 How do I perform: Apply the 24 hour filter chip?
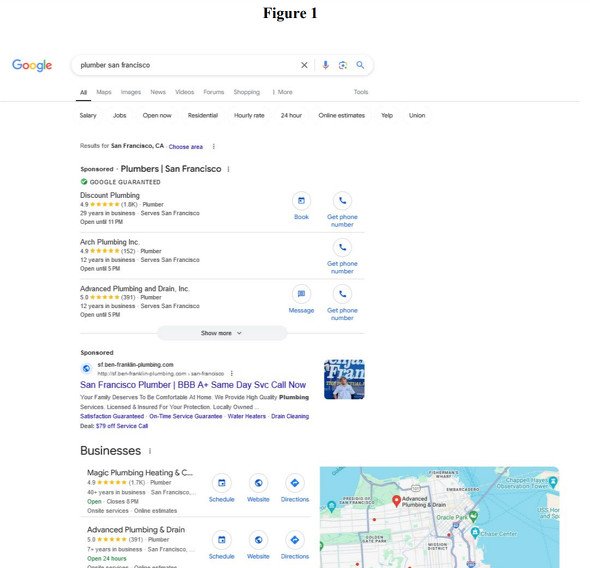[291, 115]
